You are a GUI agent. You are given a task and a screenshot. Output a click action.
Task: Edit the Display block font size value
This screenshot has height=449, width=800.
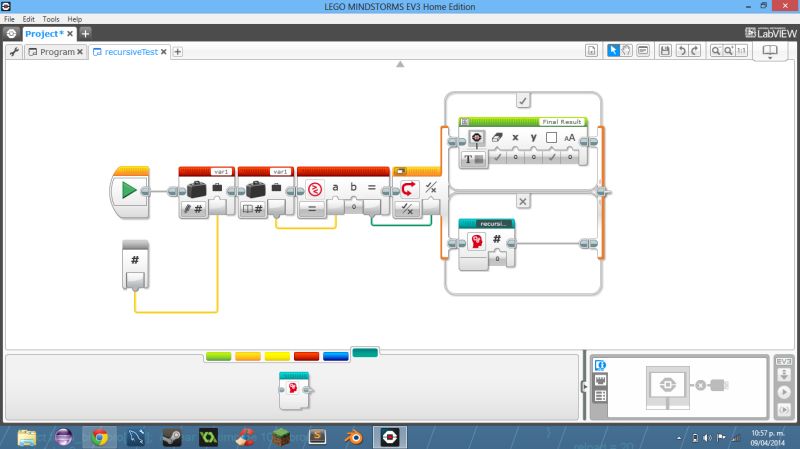(570, 157)
